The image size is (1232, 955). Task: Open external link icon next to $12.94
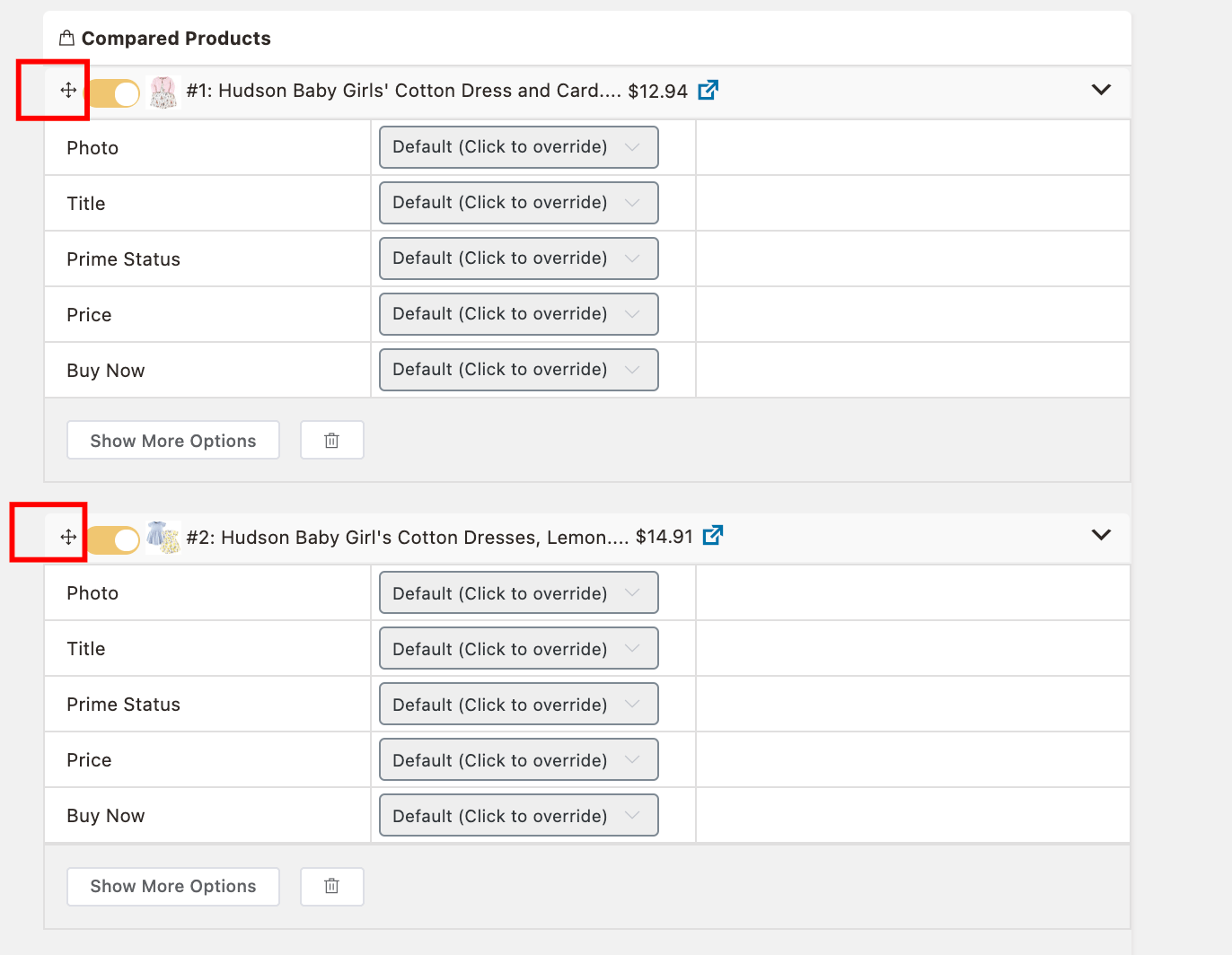point(708,90)
